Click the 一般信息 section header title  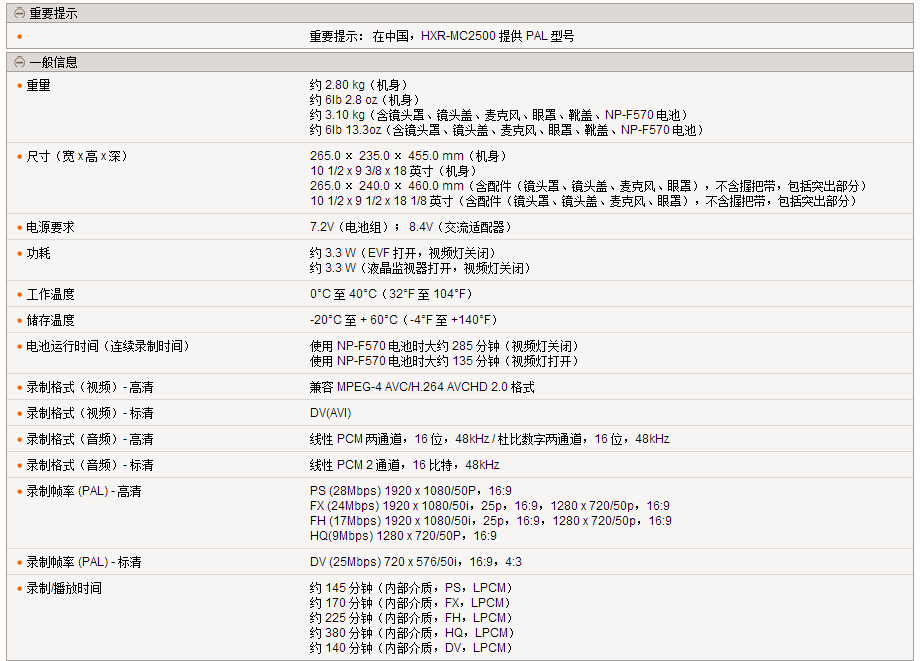tap(53, 62)
